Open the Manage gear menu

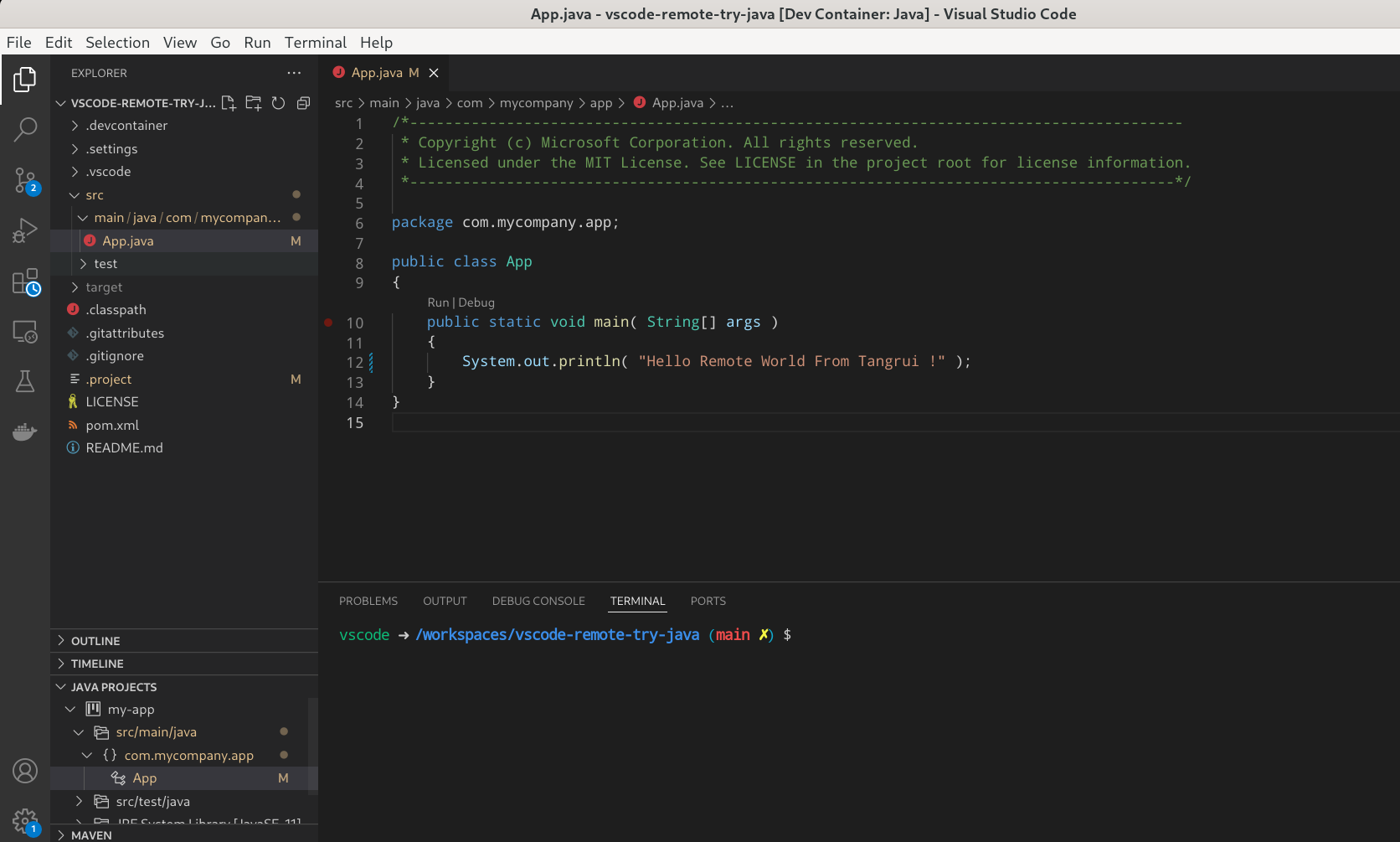[x=25, y=821]
